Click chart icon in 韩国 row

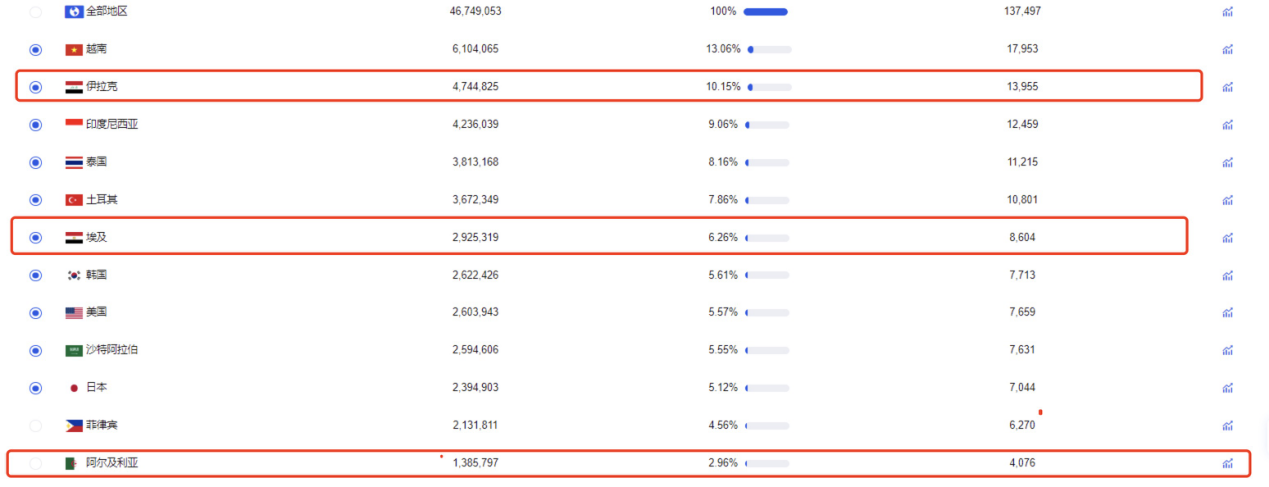point(1227,275)
